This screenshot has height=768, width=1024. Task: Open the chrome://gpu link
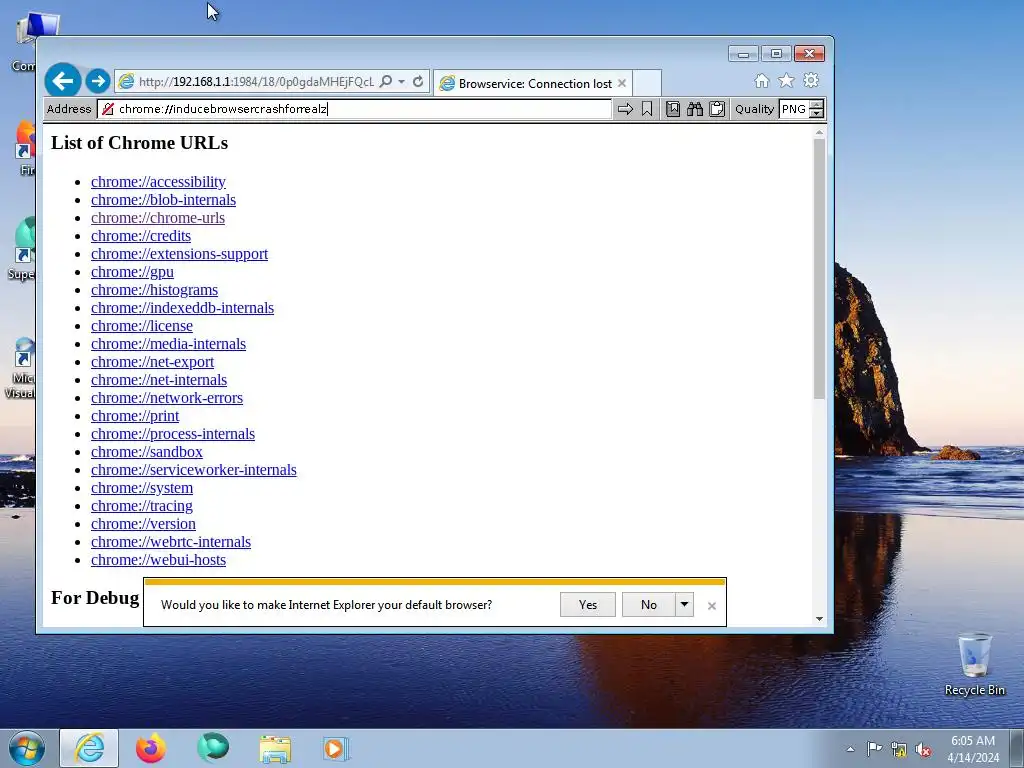point(132,272)
